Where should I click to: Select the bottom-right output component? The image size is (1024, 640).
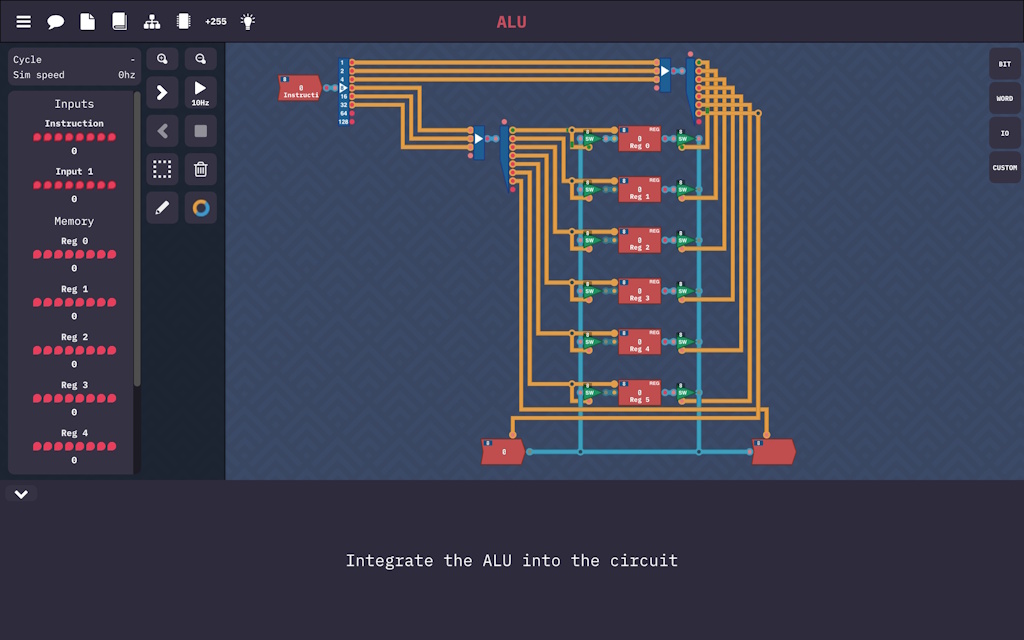click(773, 452)
